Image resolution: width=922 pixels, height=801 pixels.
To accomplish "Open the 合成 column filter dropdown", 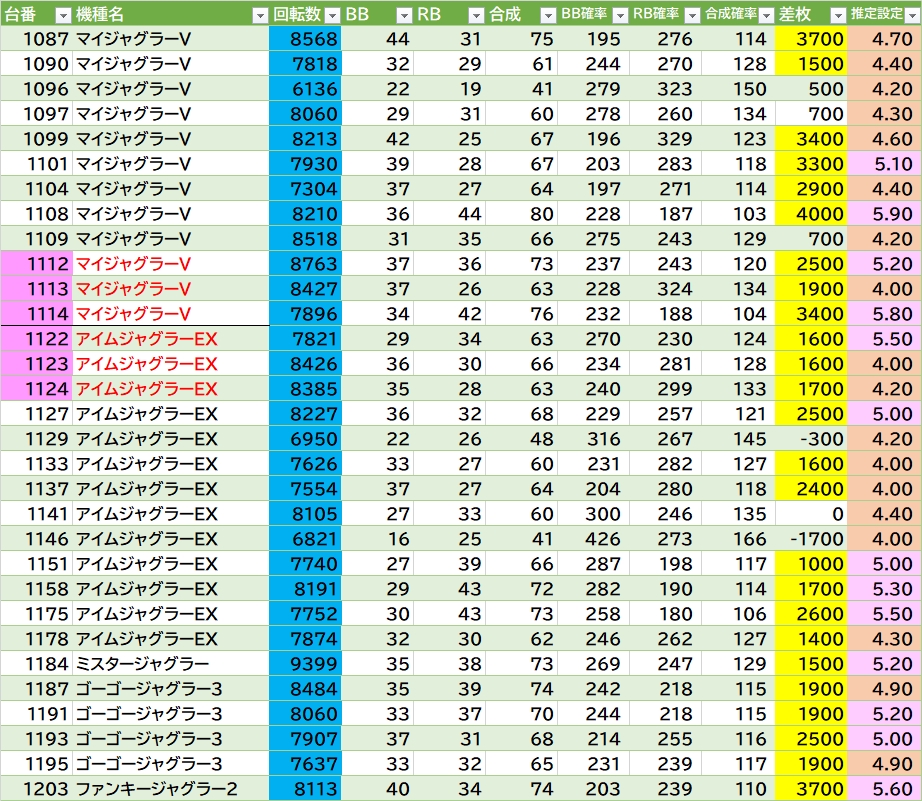I will click(547, 14).
